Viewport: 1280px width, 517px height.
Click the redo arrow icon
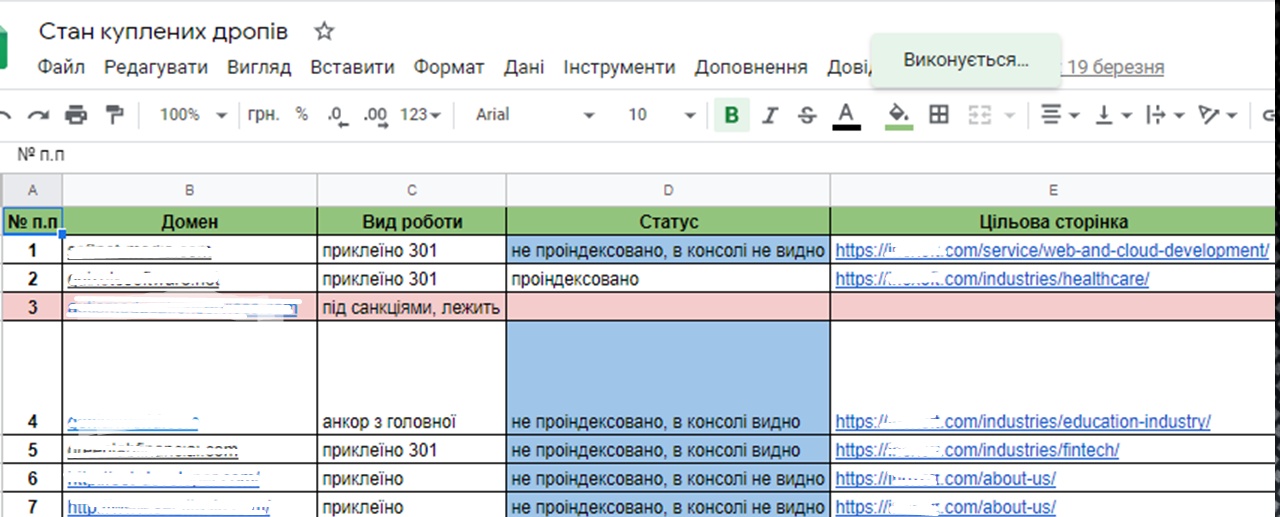(38, 115)
